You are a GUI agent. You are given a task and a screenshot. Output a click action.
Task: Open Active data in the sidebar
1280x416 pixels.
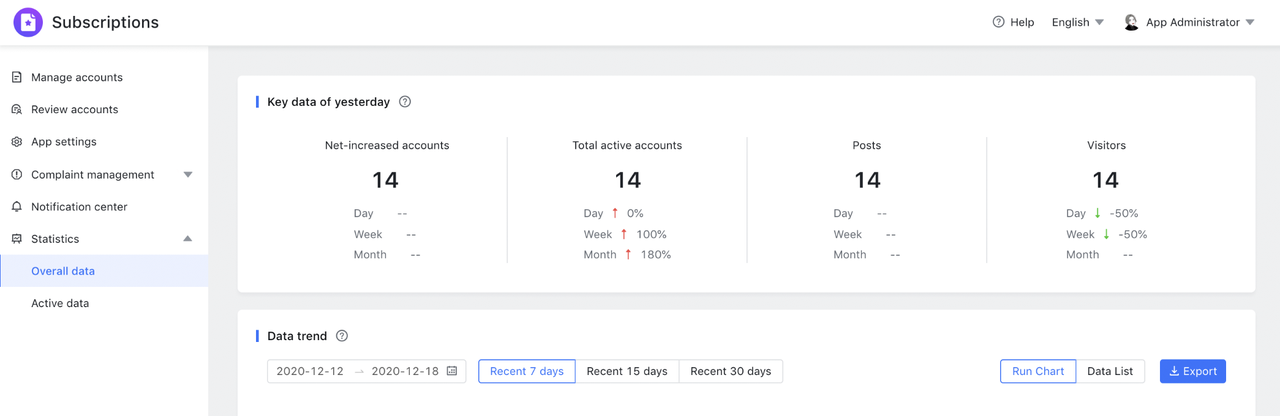[x=60, y=303]
